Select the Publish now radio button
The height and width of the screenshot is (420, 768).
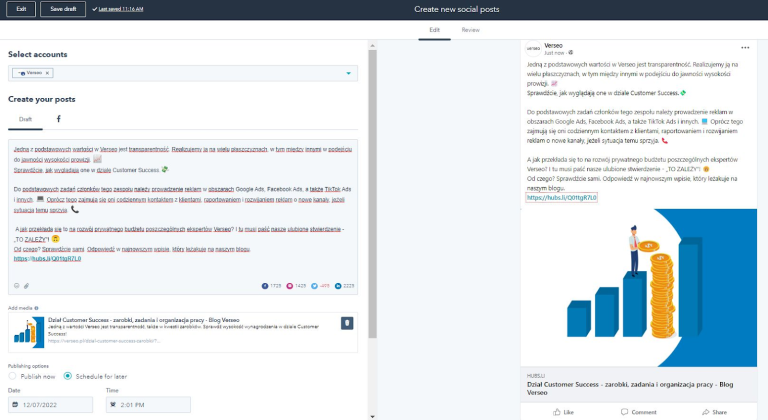12,376
